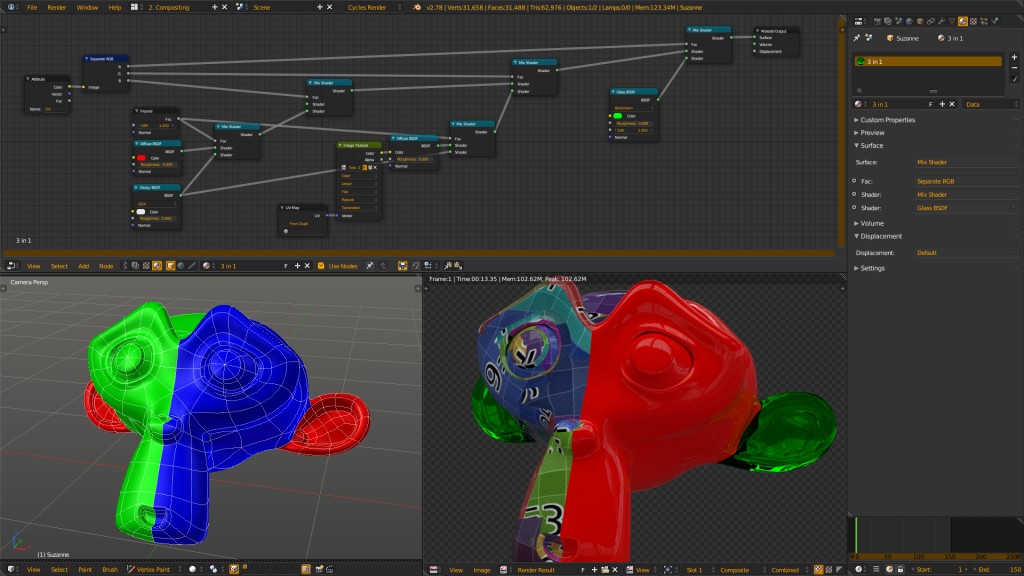Click X to unlink the 3 in 1 material
1024x576 pixels.
(952, 104)
